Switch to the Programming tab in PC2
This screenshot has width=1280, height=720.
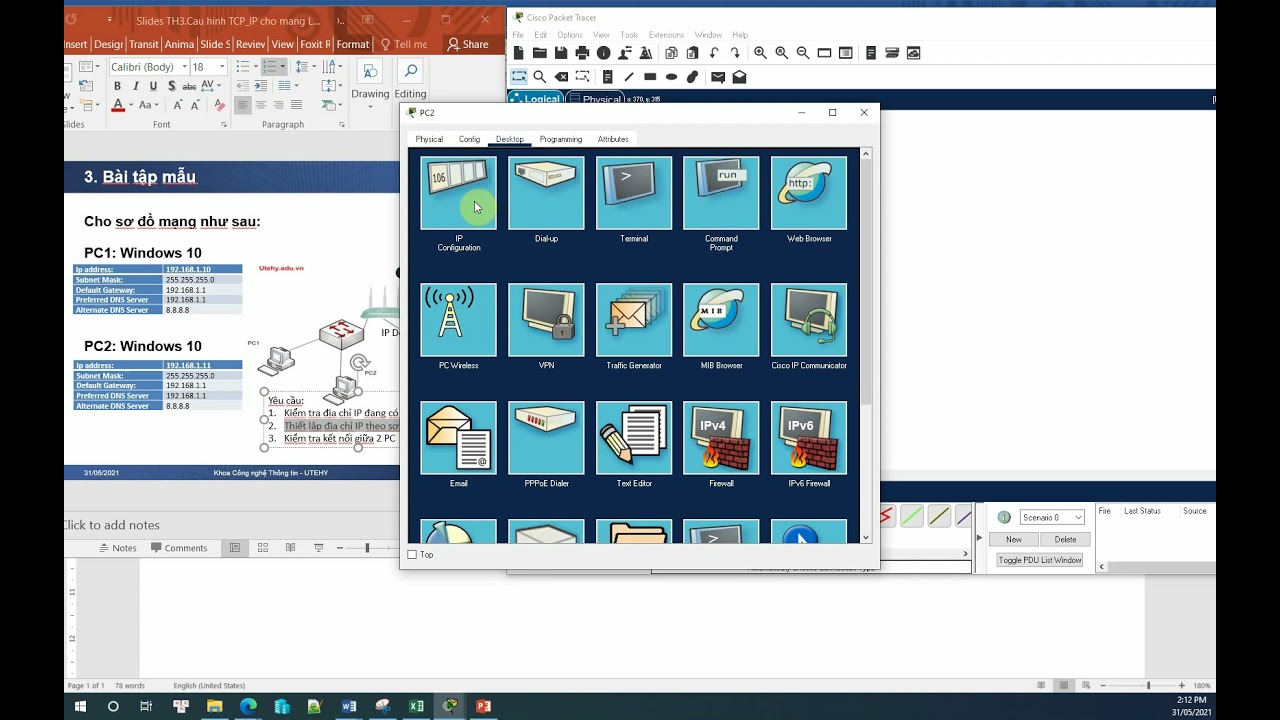(561, 139)
